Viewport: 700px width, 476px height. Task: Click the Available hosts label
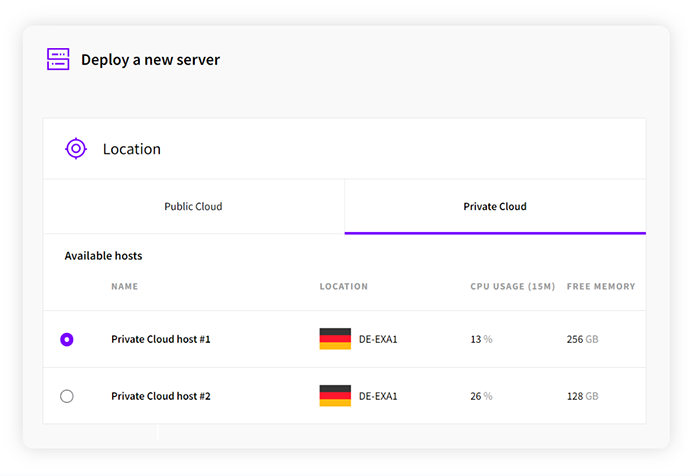104,256
